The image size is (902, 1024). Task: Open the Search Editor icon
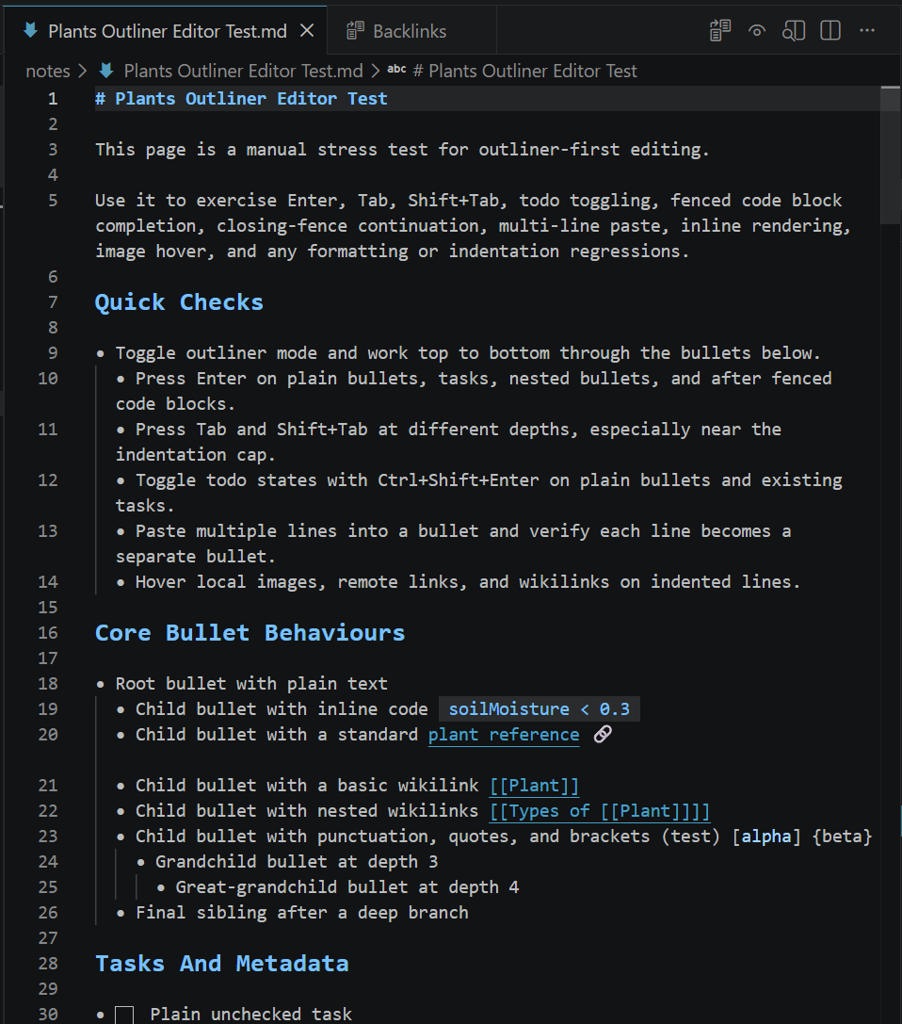793,31
